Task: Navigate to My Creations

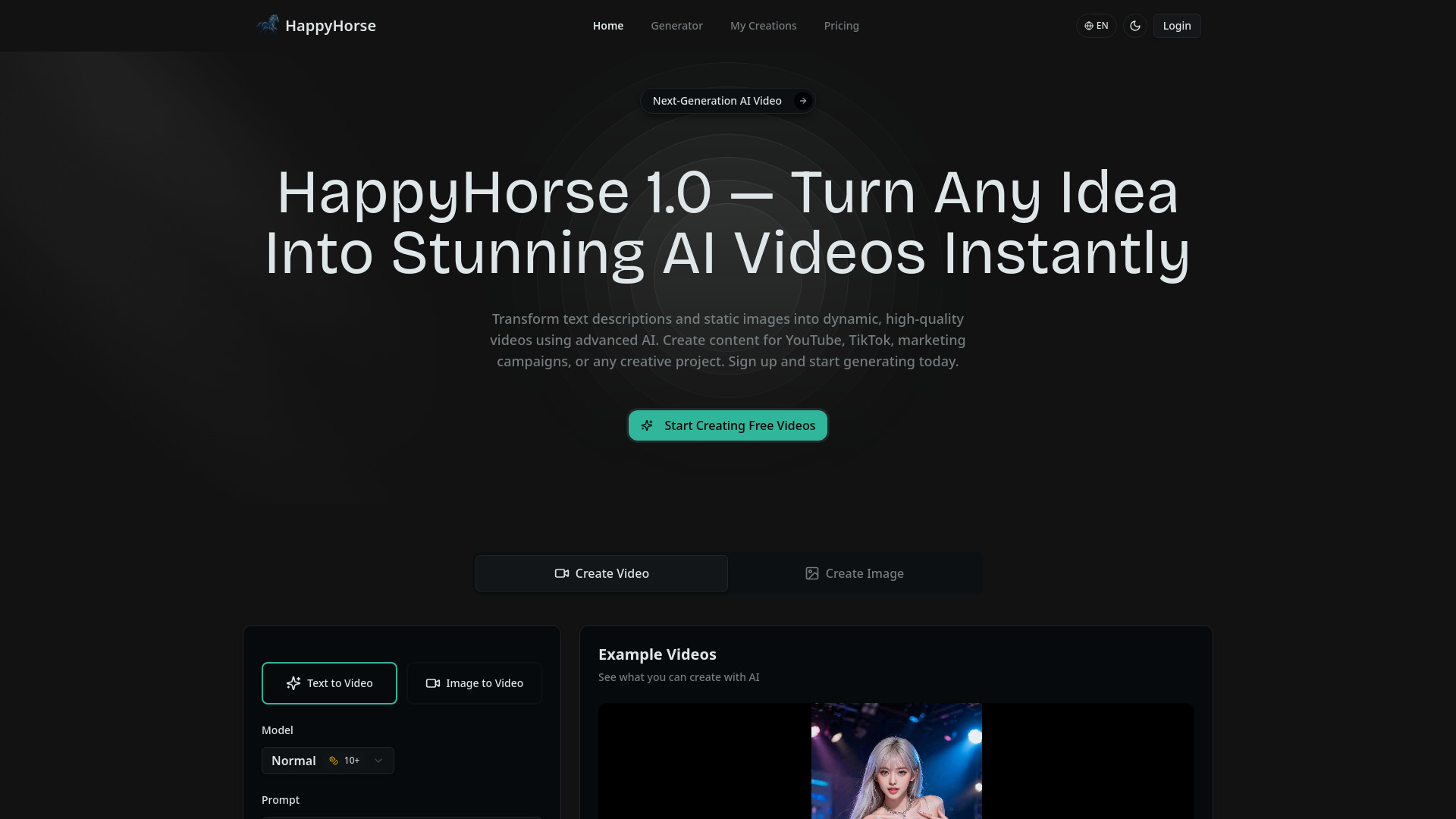Action: [763, 25]
